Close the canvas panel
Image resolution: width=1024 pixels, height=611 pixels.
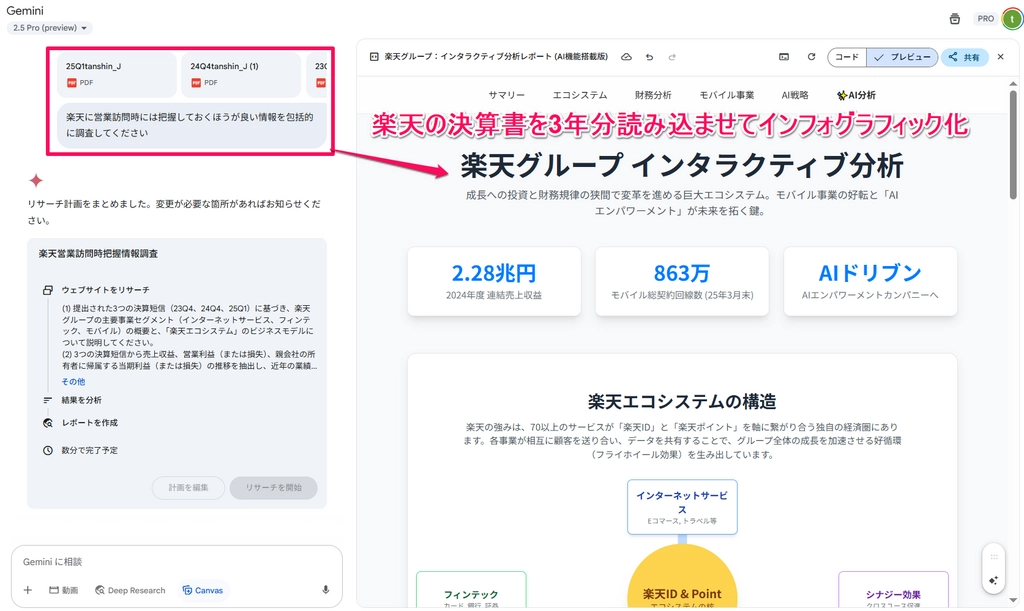1000,57
